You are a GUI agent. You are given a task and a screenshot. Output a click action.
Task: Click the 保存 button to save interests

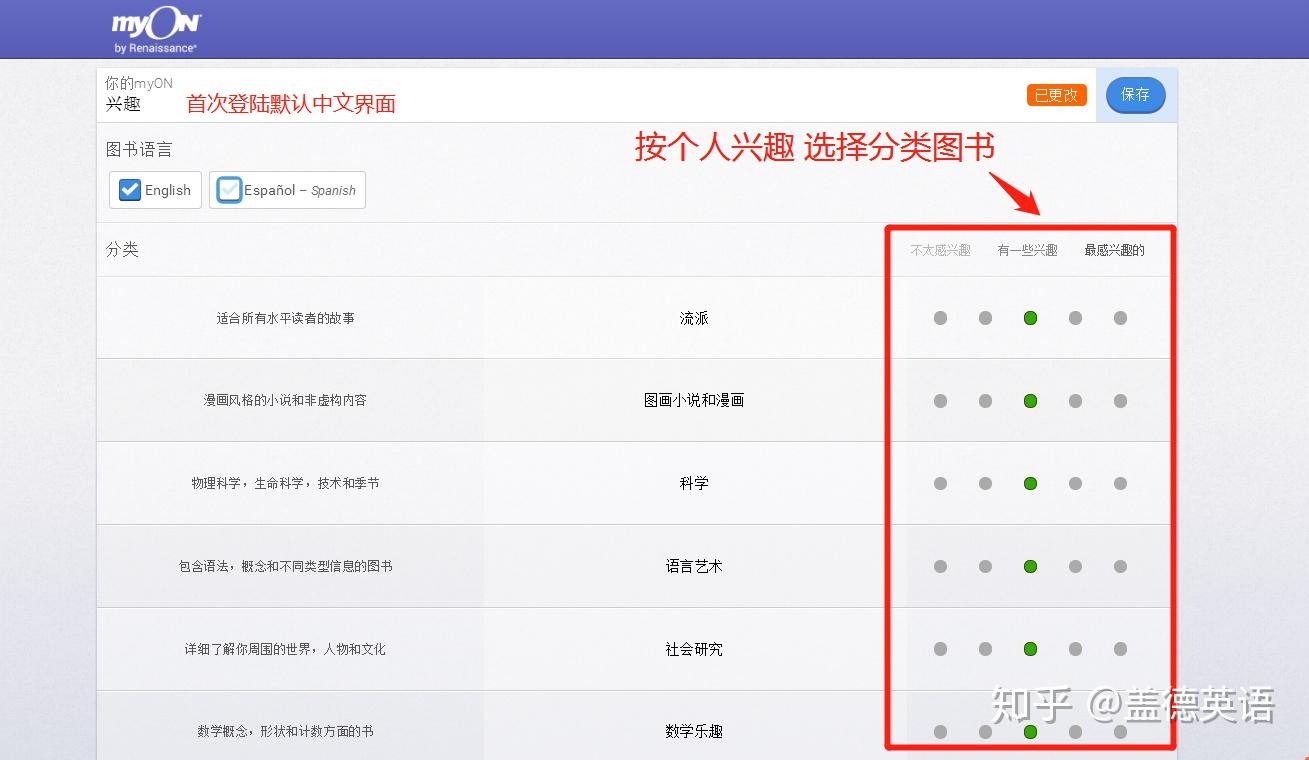[x=1136, y=95]
